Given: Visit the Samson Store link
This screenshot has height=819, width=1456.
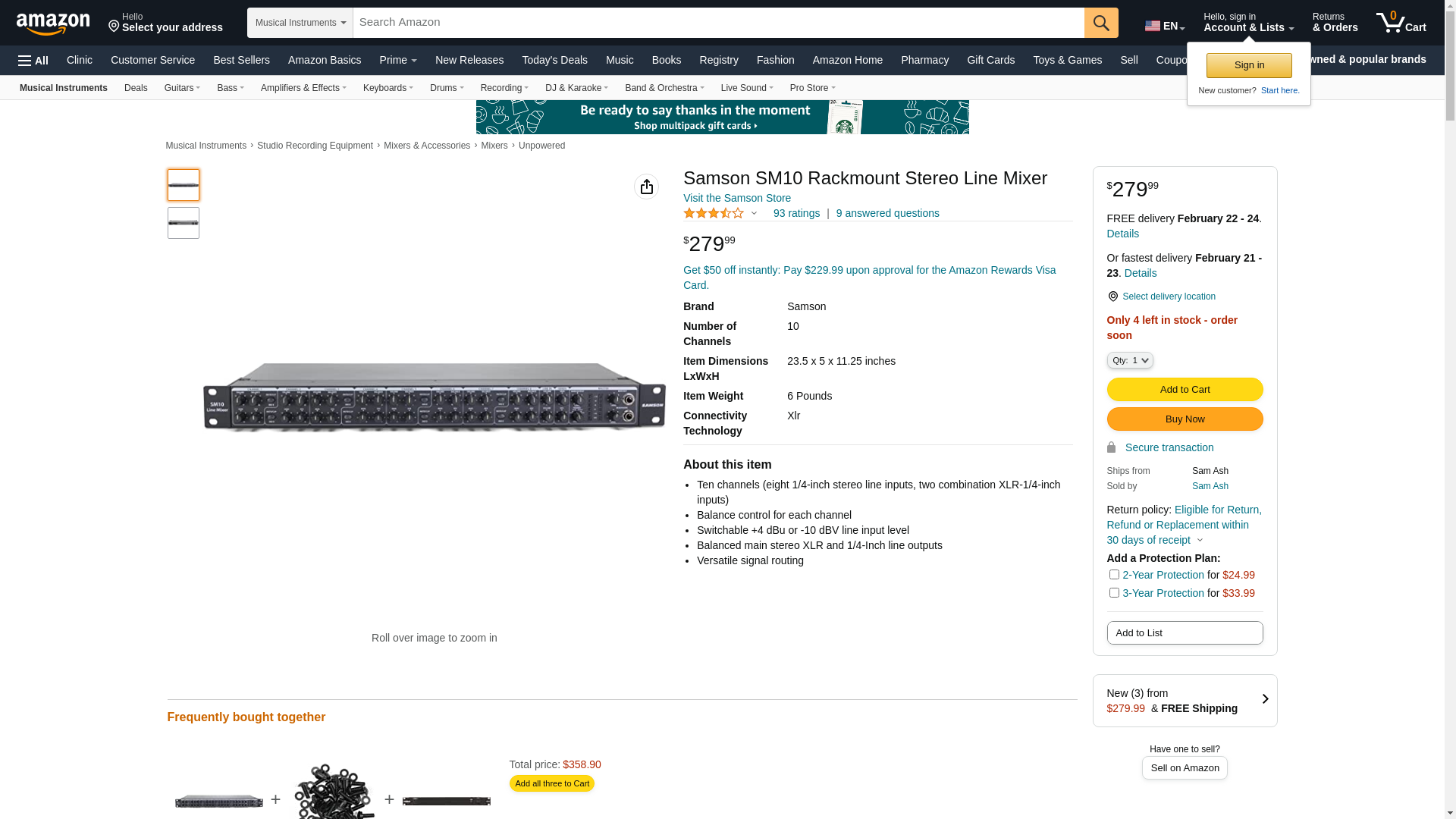Looking at the screenshot, I should coord(737,198).
